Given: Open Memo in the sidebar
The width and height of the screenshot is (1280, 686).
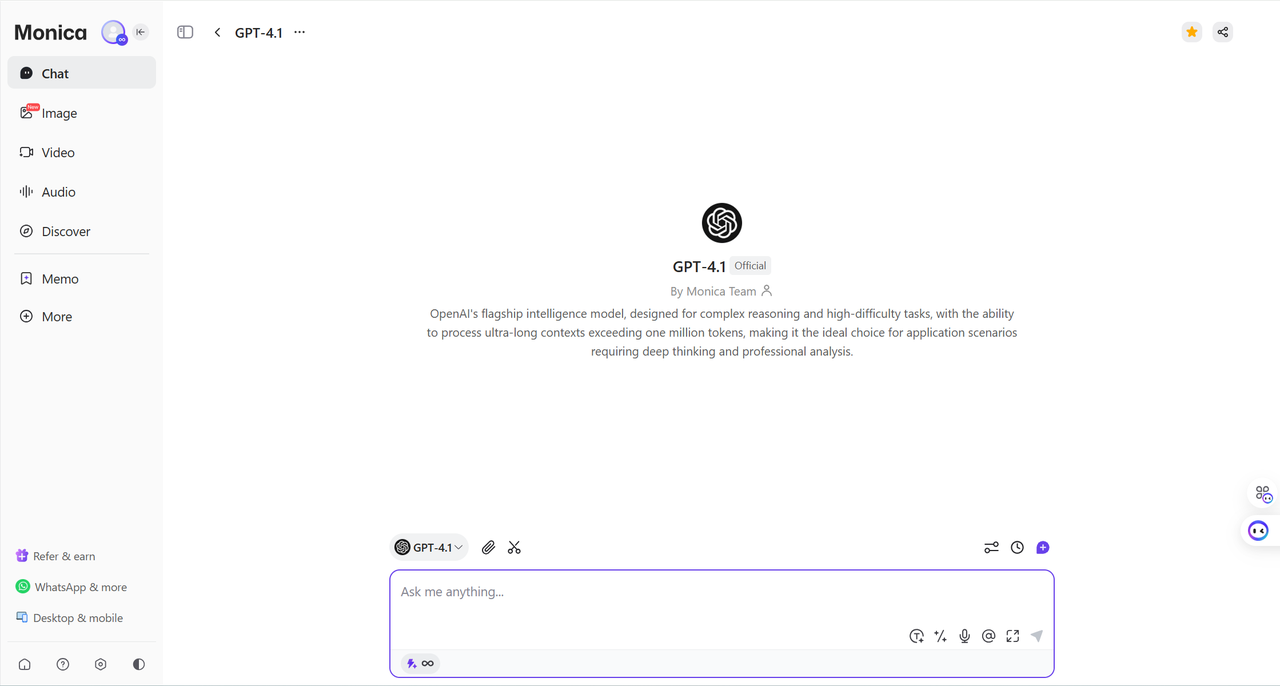Looking at the screenshot, I should pyautogui.click(x=82, y=279).
